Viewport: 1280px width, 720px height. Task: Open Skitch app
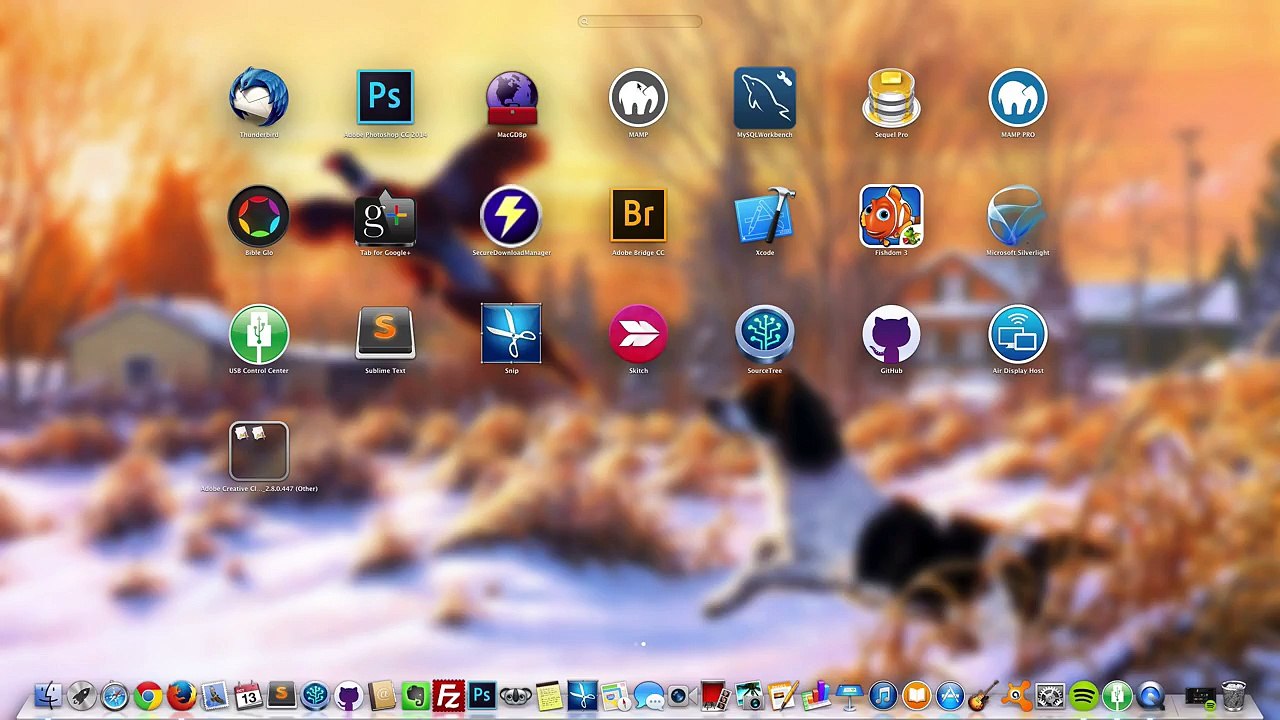638,334
